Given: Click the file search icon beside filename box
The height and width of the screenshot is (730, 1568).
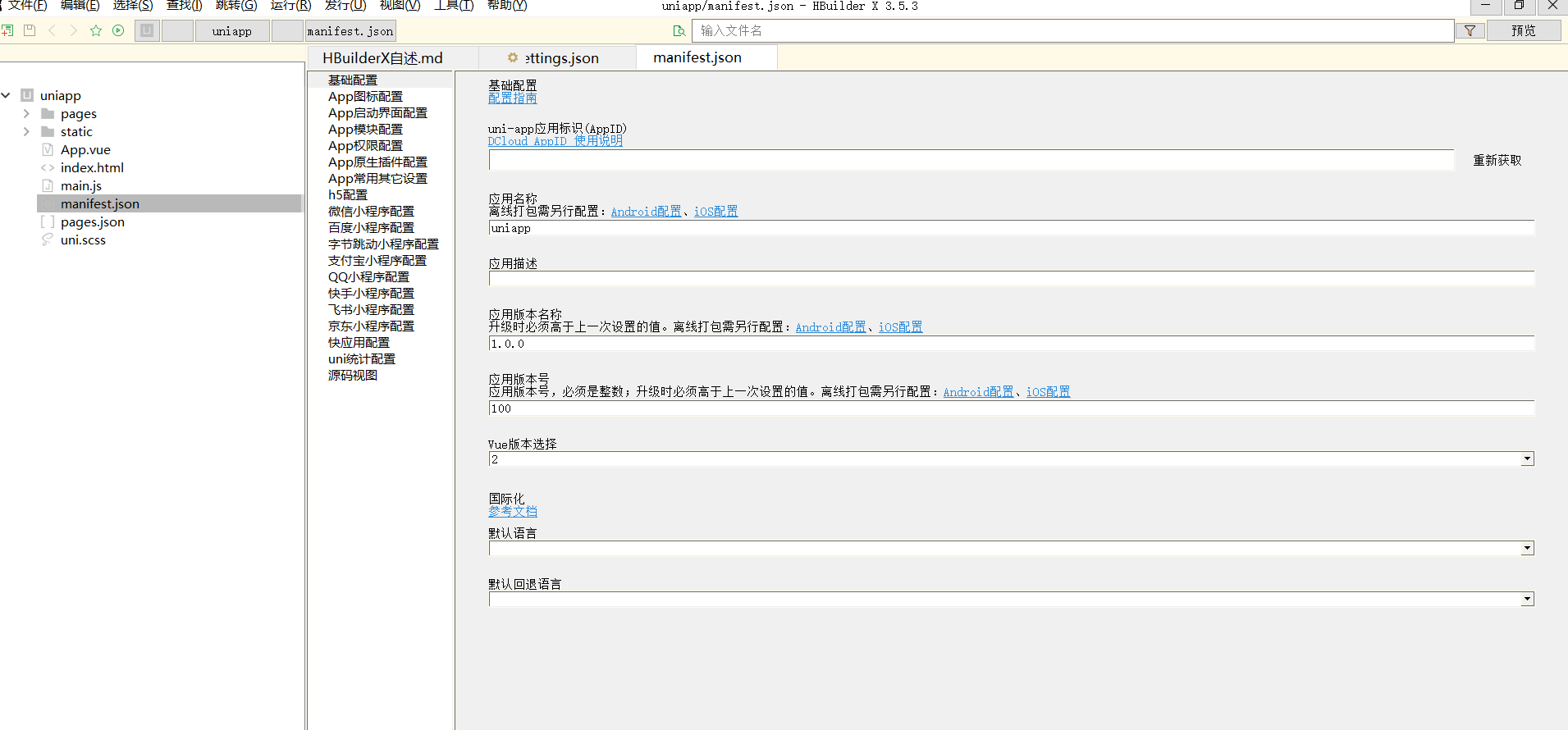Looking at the screenshot, I should [679, 31].
